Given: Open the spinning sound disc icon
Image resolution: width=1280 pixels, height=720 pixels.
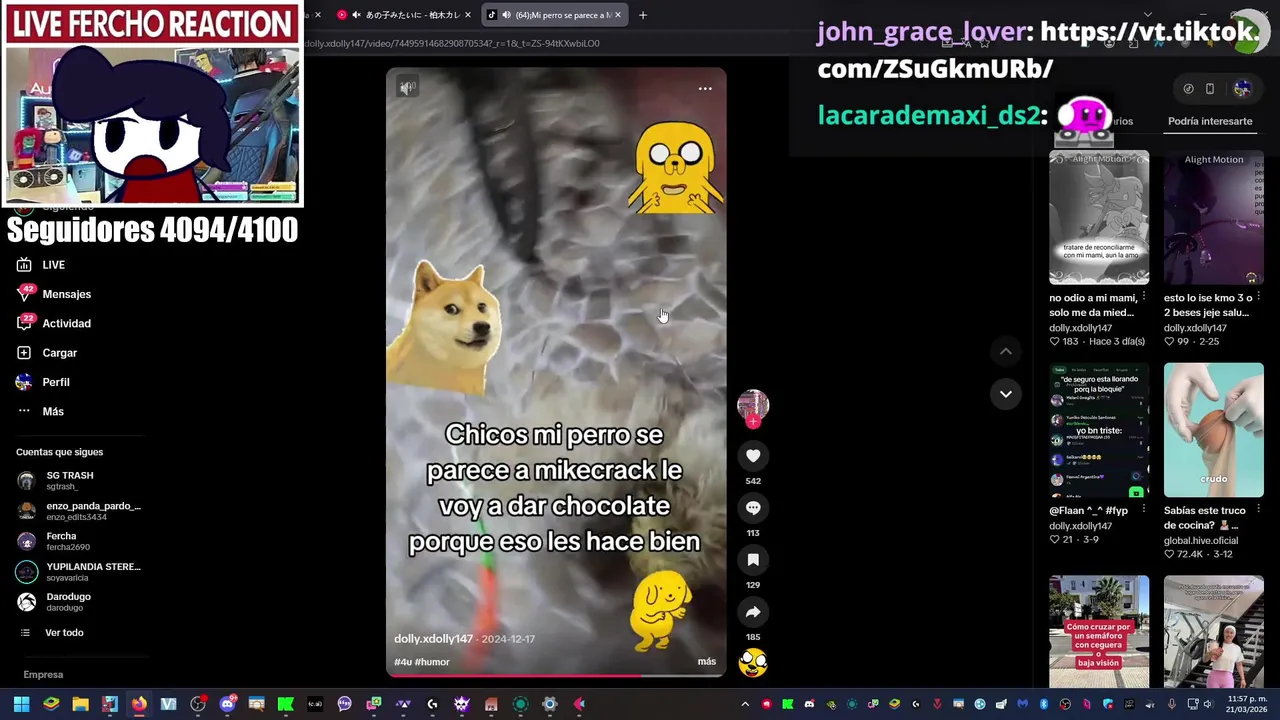Looking at the screenshot, I should [753, 662].
